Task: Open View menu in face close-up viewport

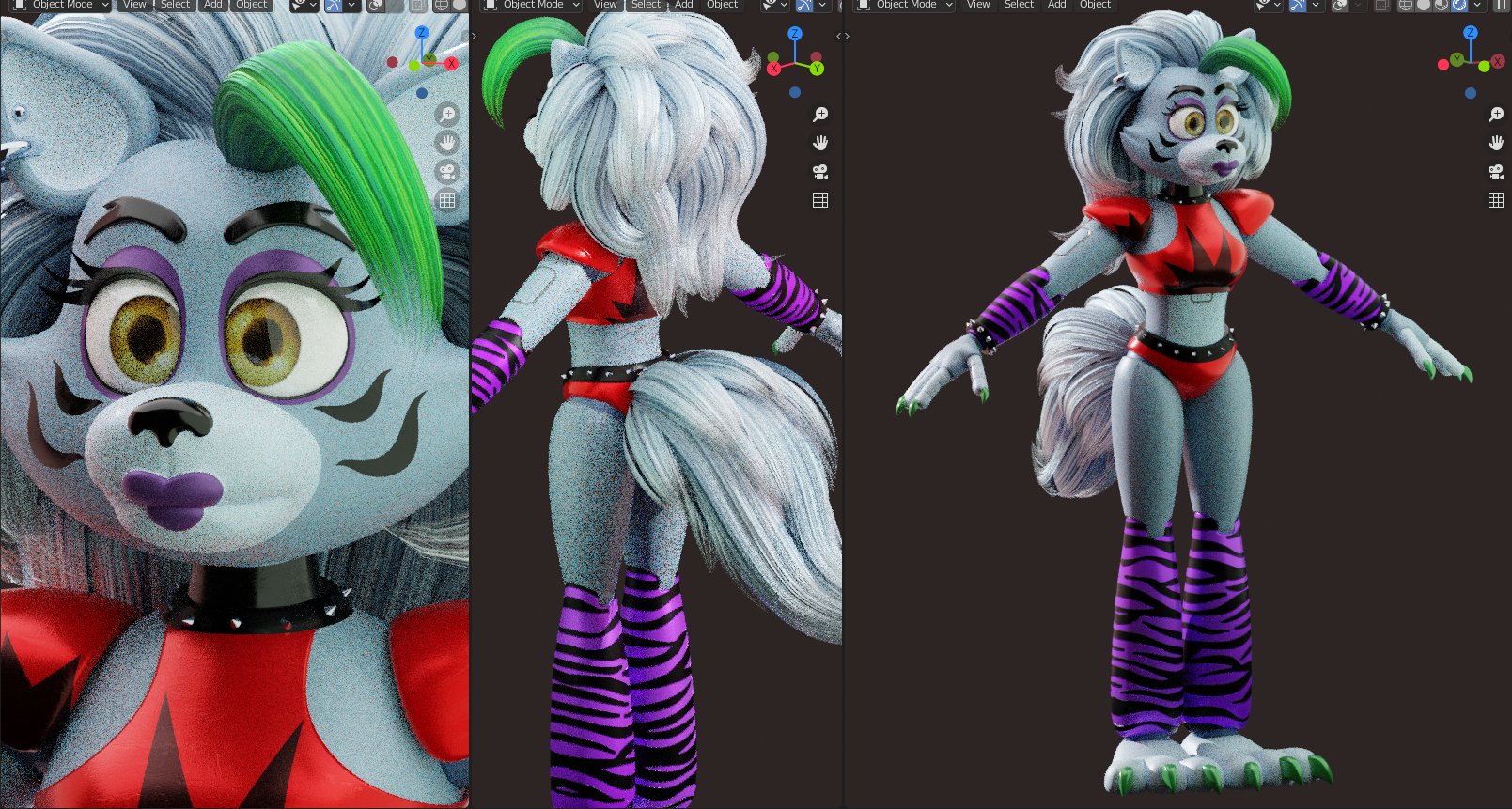Action: (134, 5)
